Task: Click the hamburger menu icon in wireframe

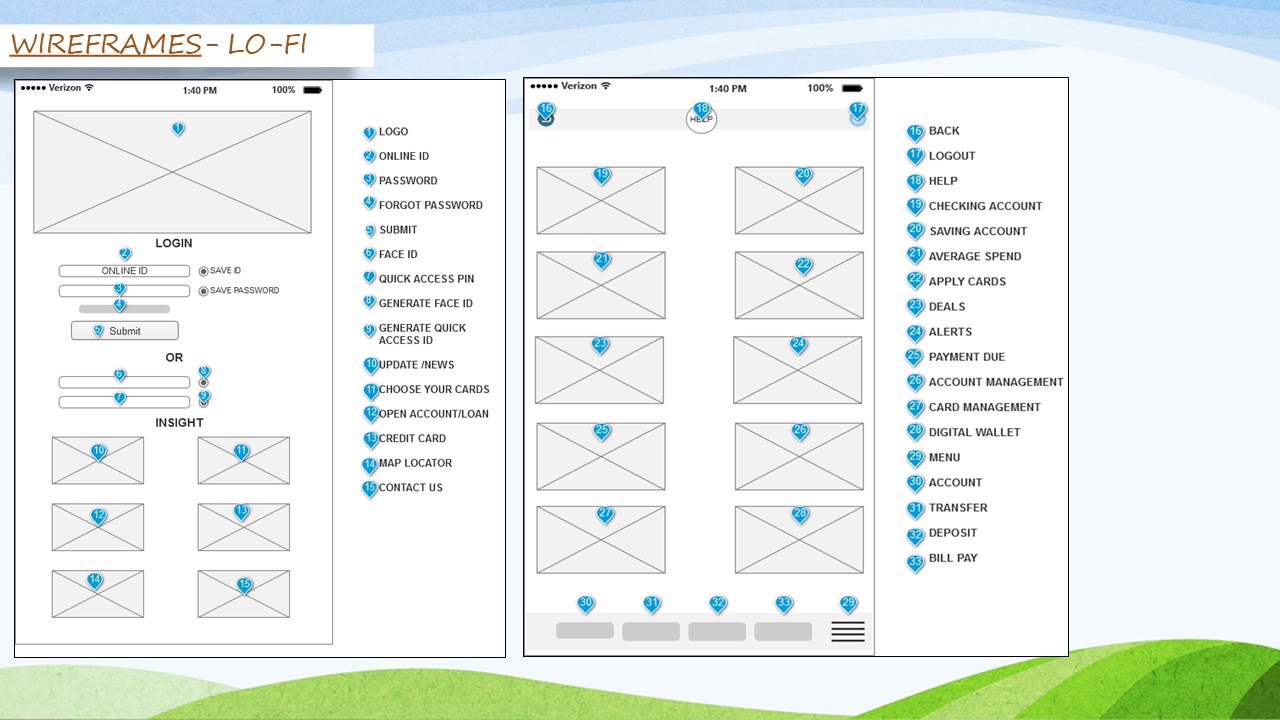Action: point(847,631)
